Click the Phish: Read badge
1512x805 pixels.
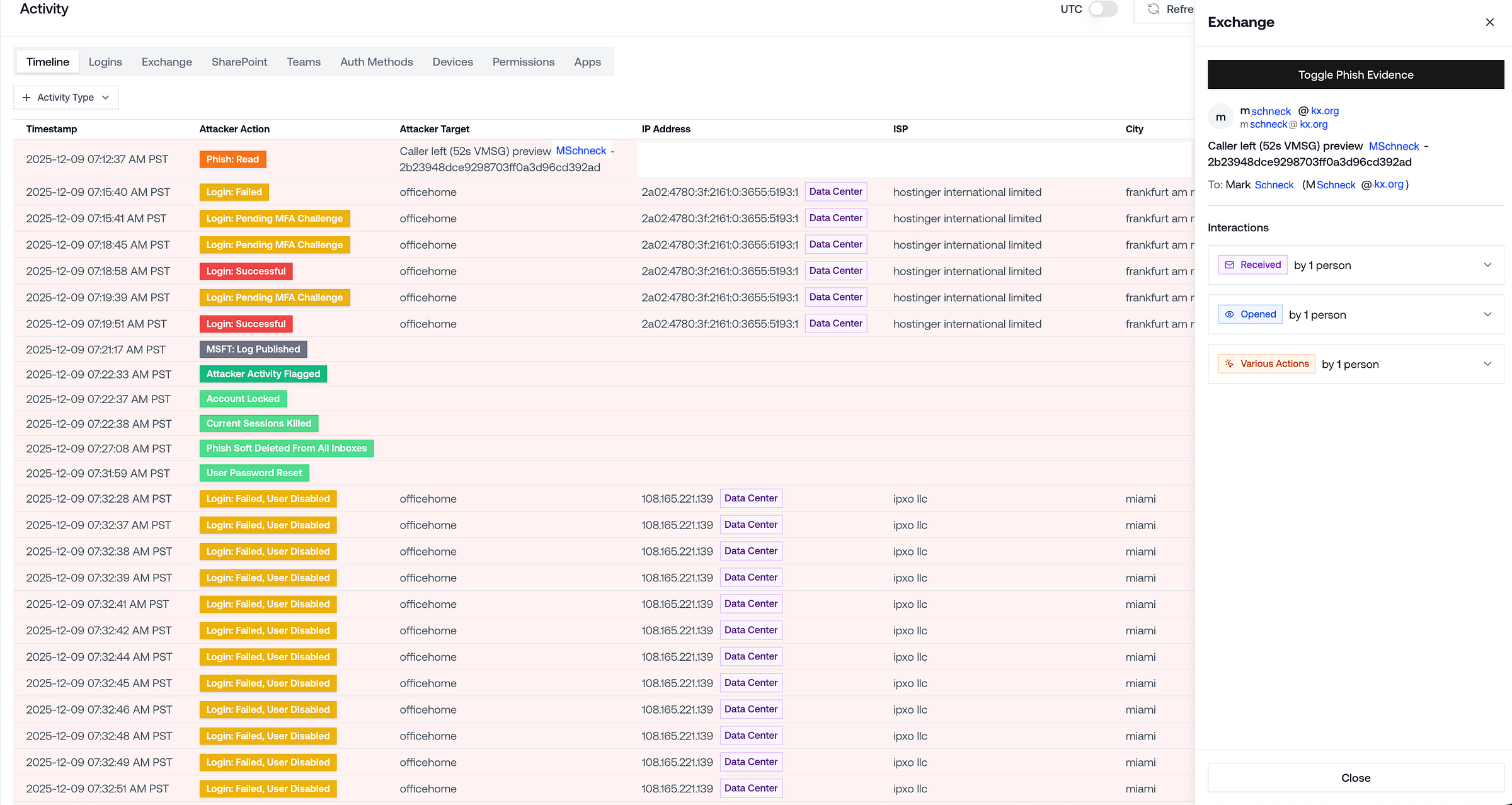[x=232, y=159]
